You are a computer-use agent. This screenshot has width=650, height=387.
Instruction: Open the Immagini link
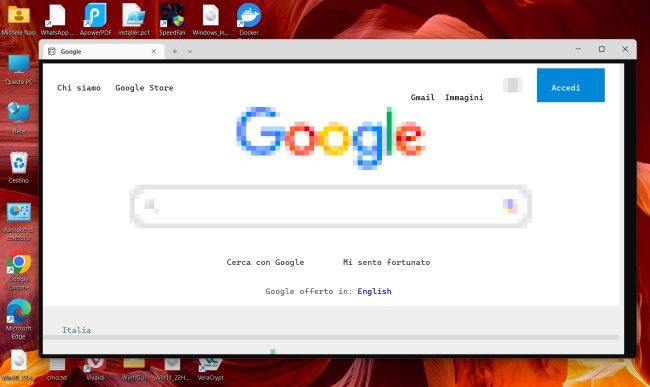pyautogui.click(x=464, y=97)
